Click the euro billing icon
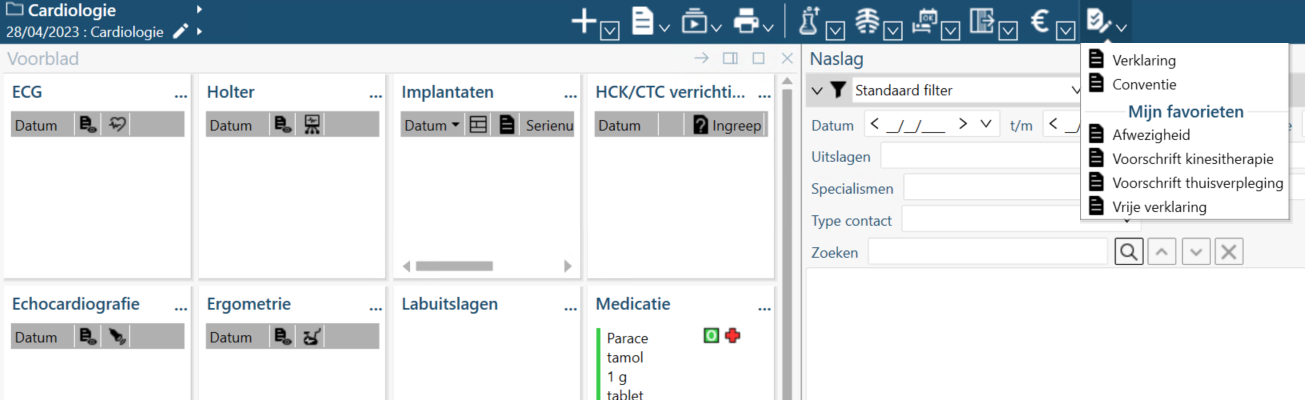Image resolution: width=1305 pixels, height=400 pixels. click(x=1038, y=21)
